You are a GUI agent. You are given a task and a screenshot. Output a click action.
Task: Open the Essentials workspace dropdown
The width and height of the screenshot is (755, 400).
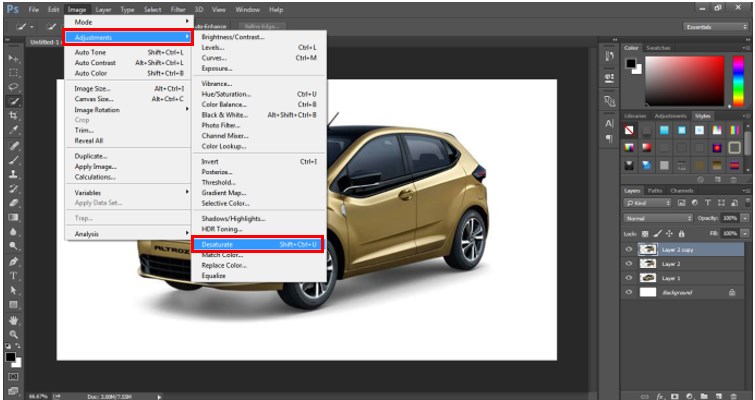point(715,27)
